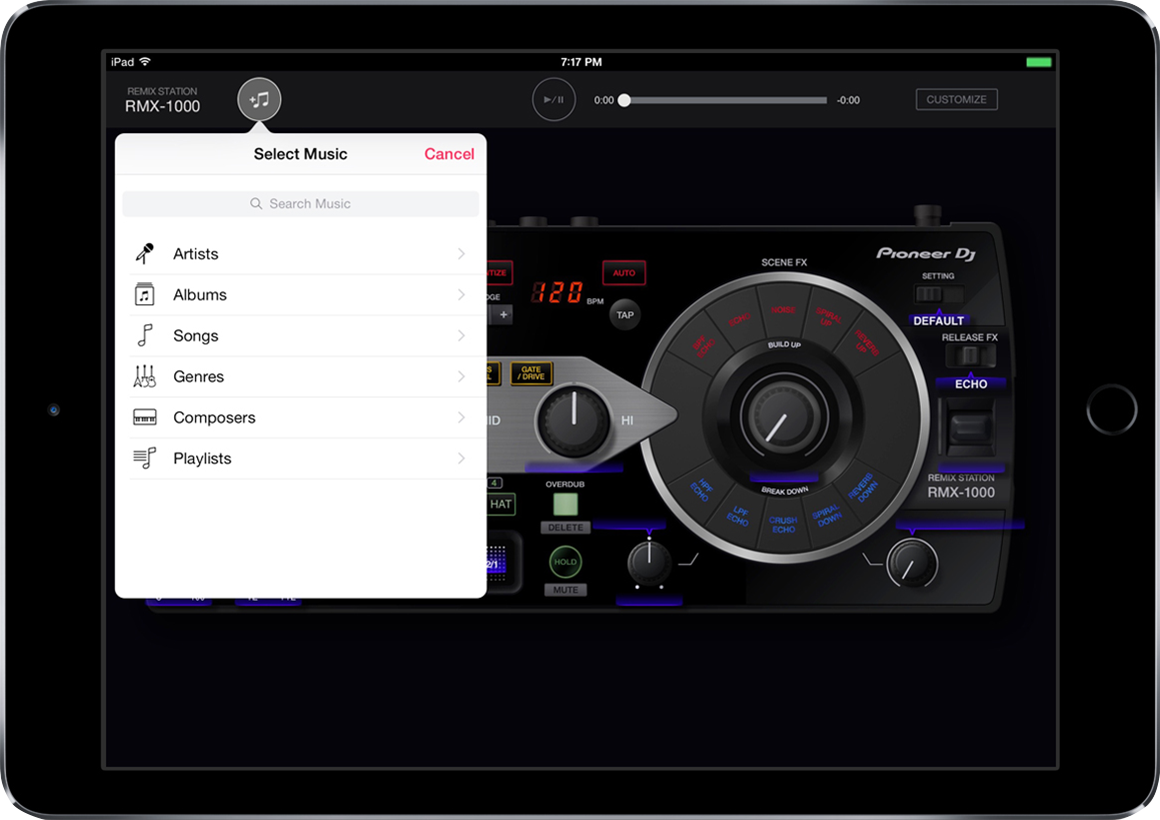Open the Genres category

click(x=300, y=377)
